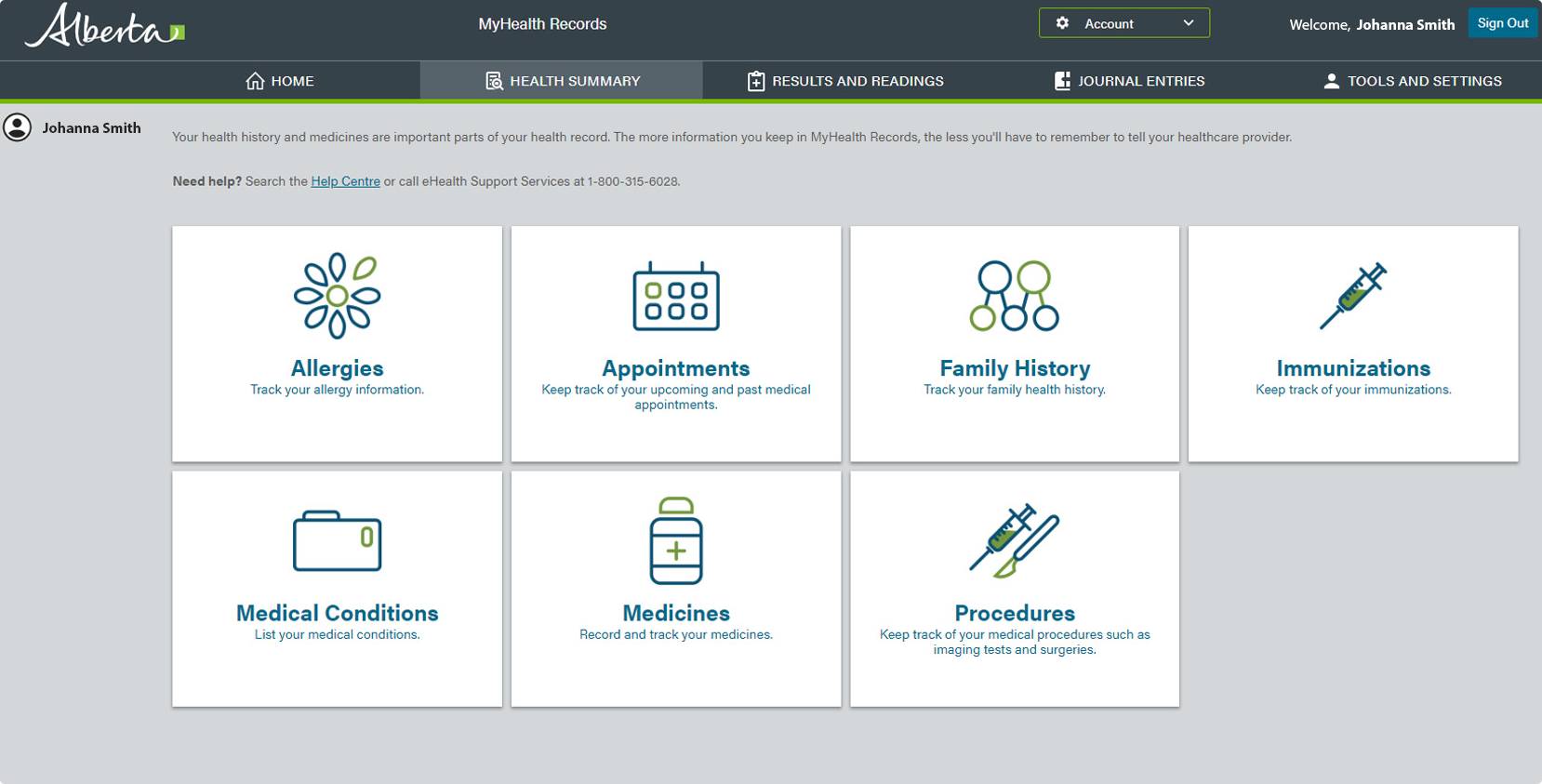Click the Allergies flower icon

337,295
